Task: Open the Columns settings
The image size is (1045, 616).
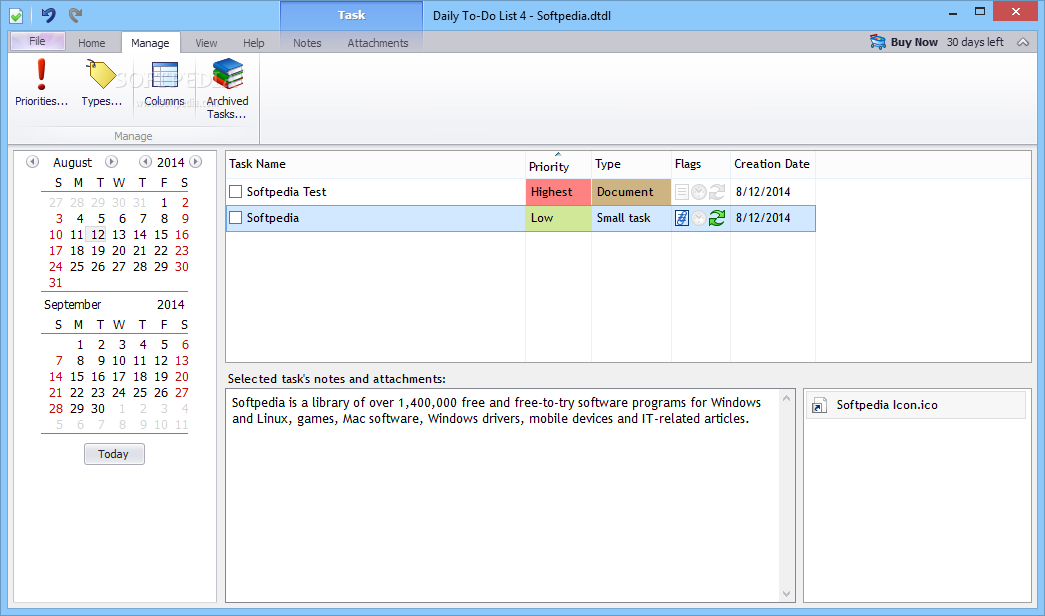Action: tap(164, 83)
